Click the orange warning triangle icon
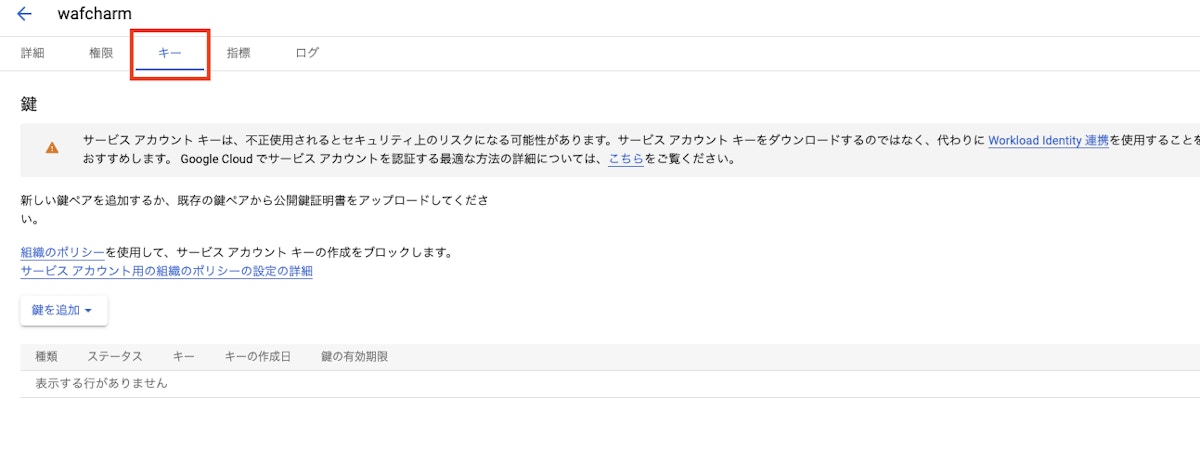The height and width of the screenshot is (462, 1200). (x=52, y=148)
